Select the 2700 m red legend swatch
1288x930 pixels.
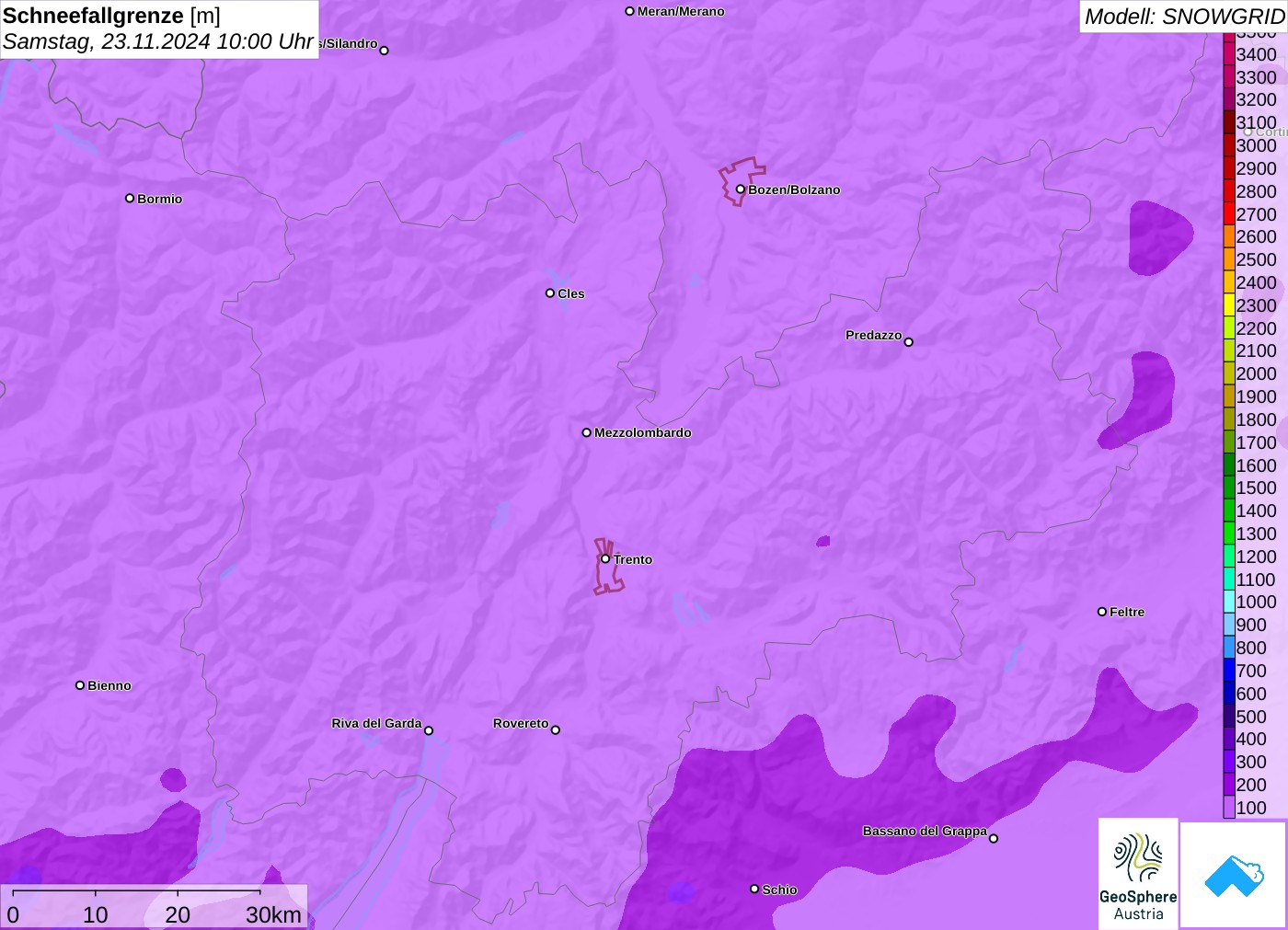pyautogui.click(x=1229, y=214)
